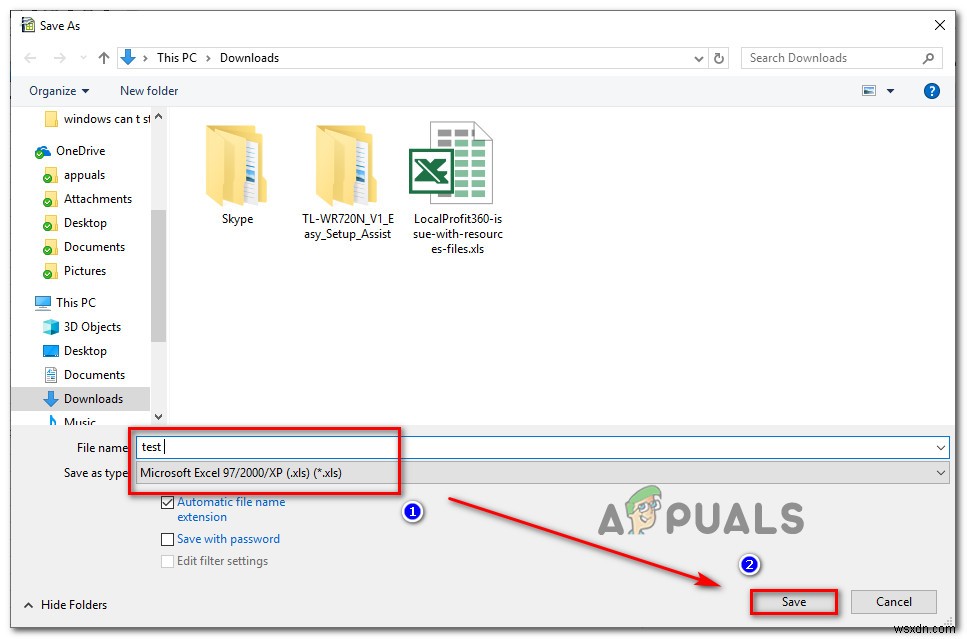Open the Attachments OneDrive folder
Image resolution: width=967 pixels, height=639 pixels.
87,199
